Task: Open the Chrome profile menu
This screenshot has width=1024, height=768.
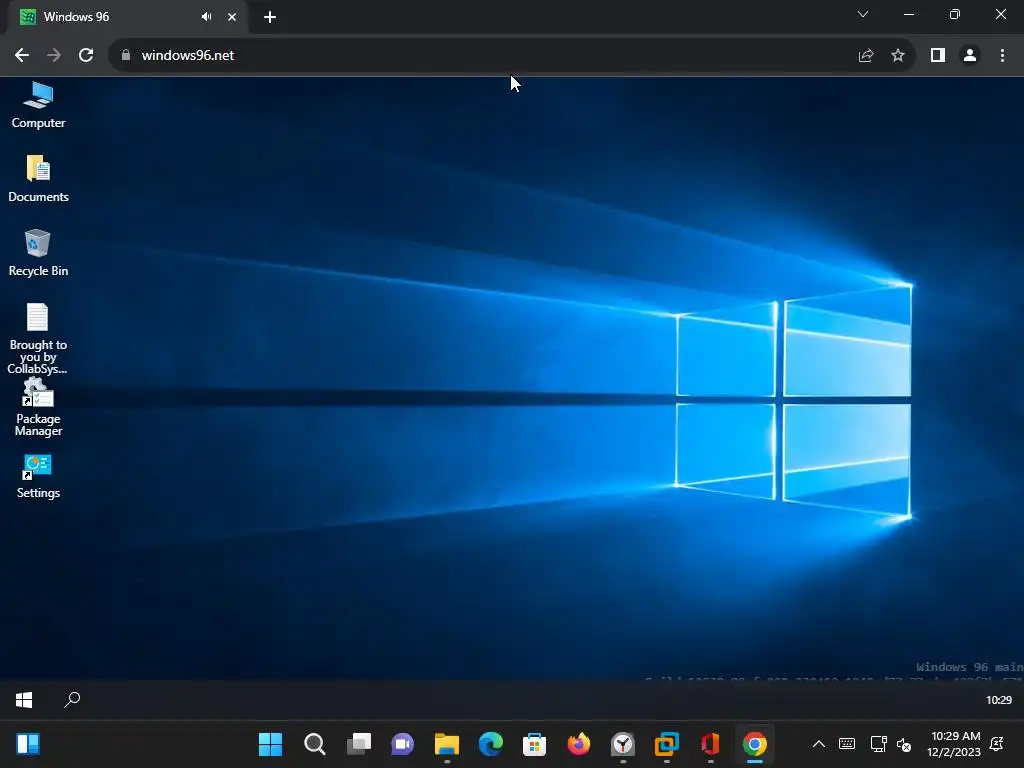Action: point(970,56)
